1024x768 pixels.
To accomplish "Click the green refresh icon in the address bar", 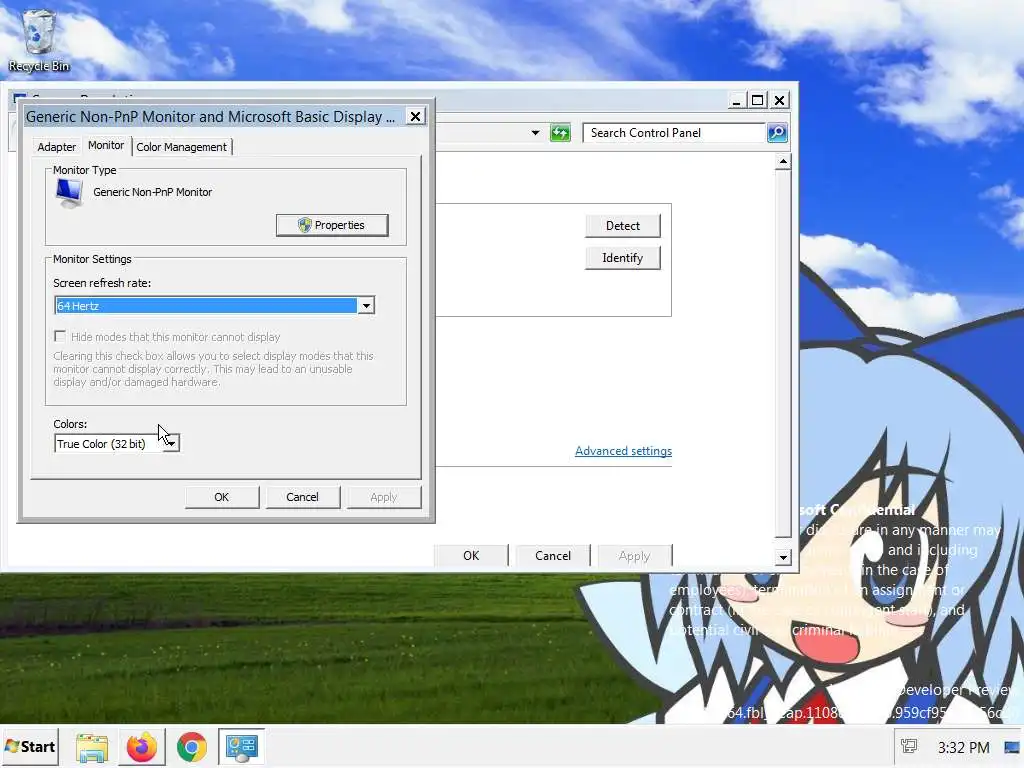I will (560, 133).
